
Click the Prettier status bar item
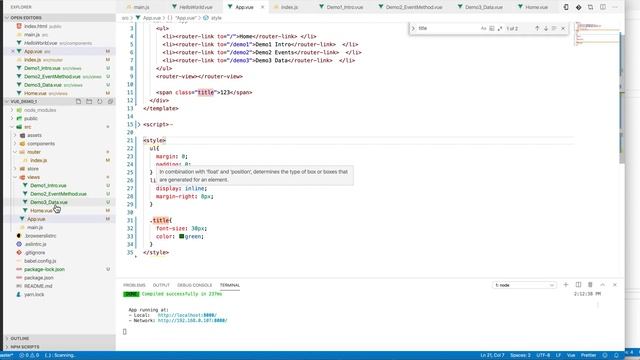589,355
